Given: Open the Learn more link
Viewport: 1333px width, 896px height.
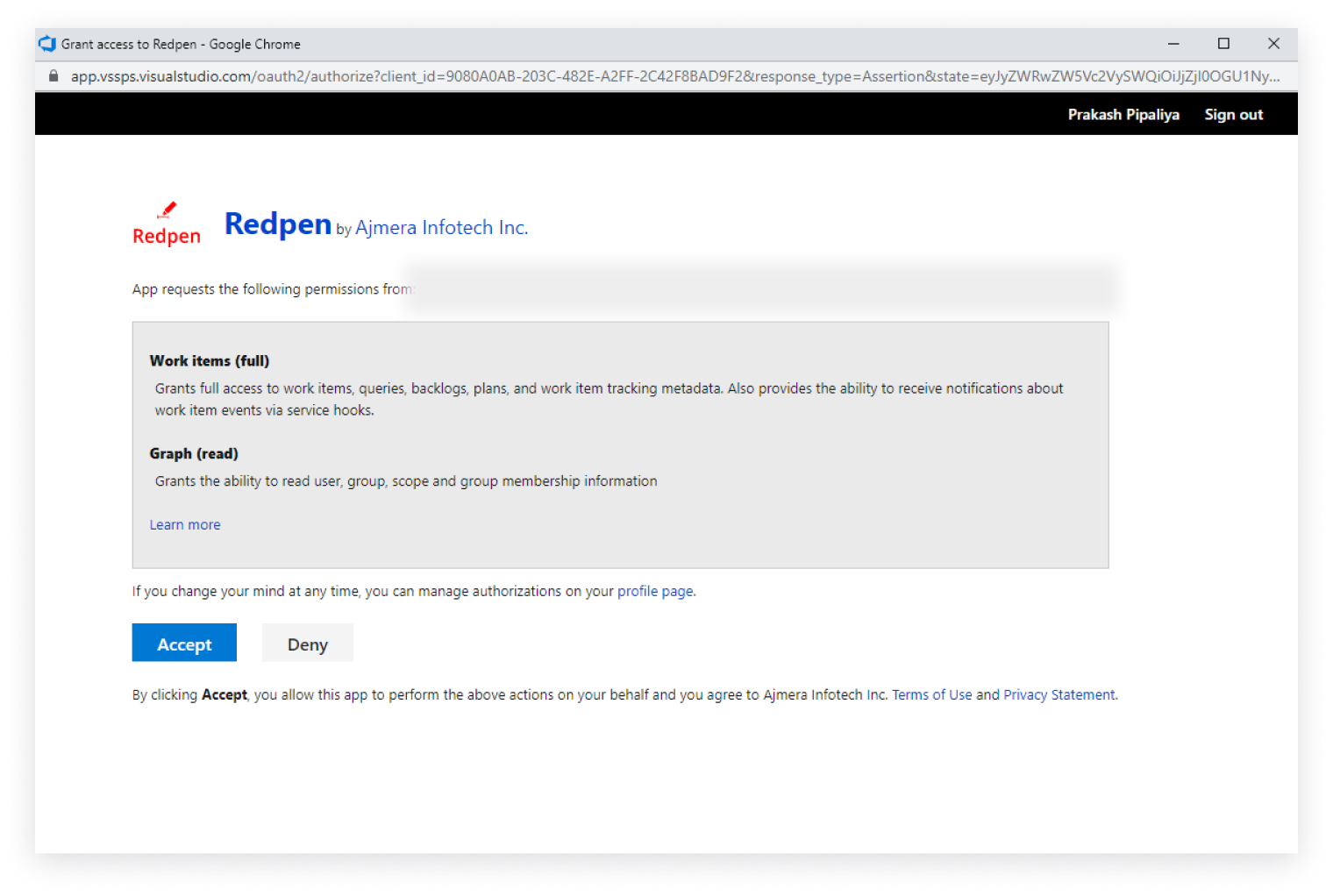Looking at the screenshot, I should pos(185,524).
